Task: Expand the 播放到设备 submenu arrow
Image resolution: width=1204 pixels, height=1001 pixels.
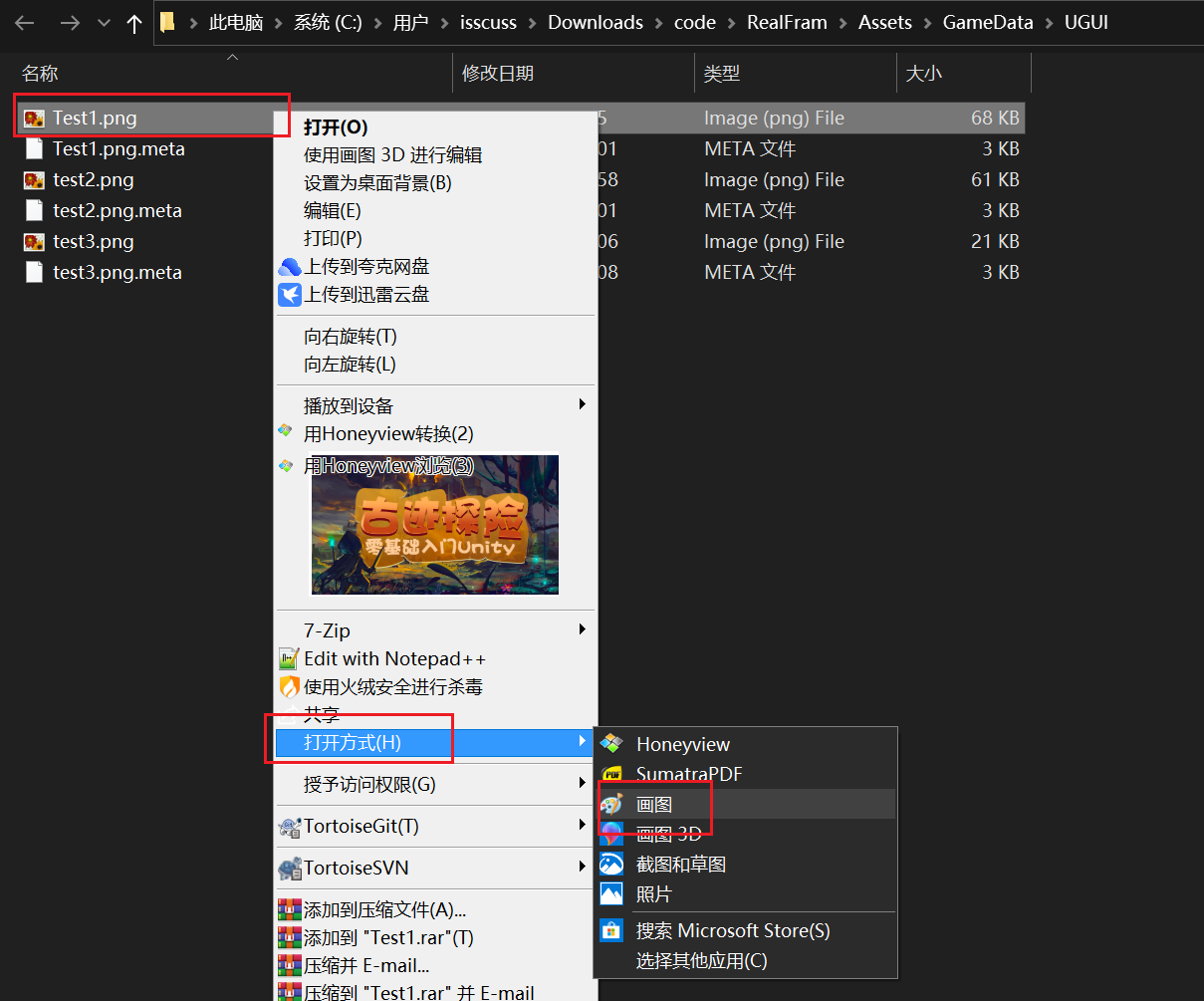Action: [x=583, y=404]
